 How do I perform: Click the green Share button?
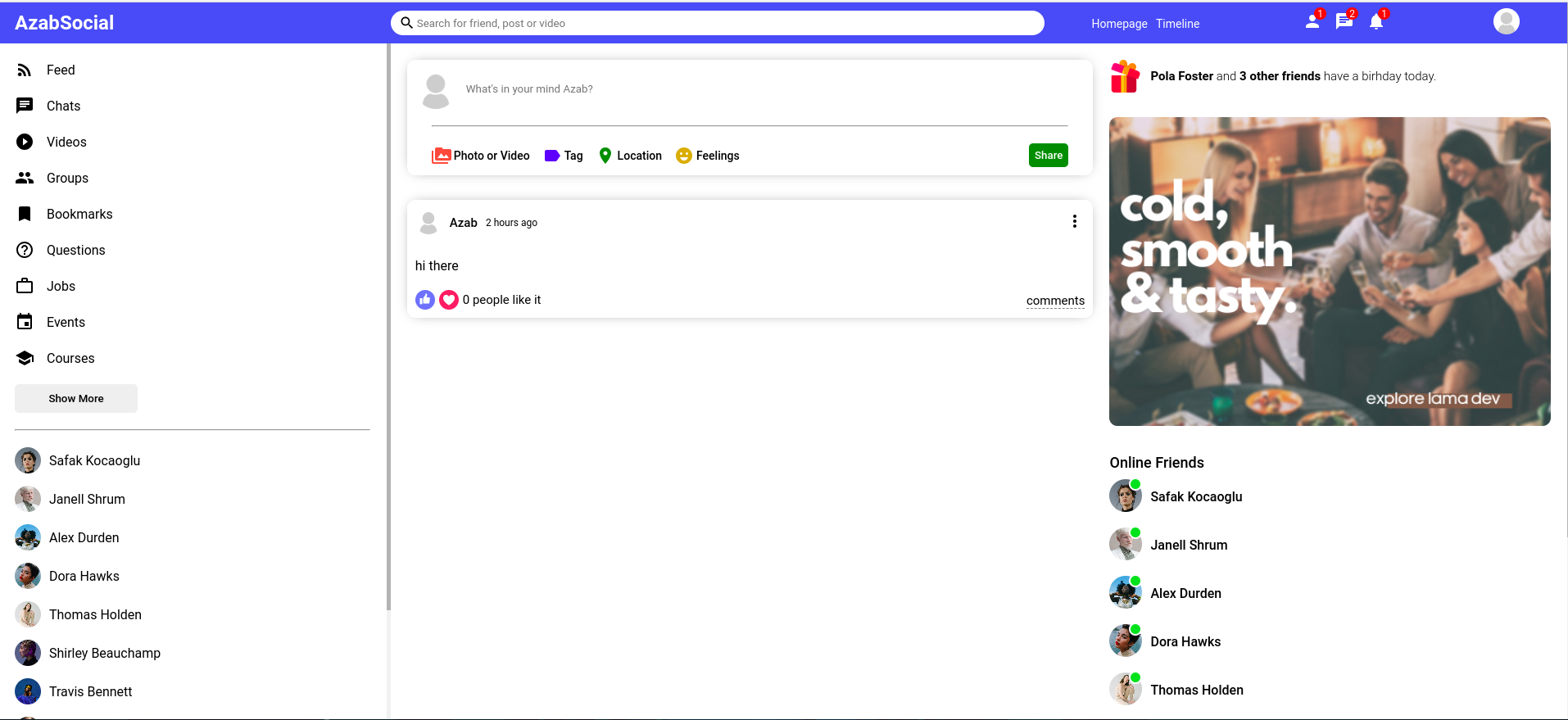pos(1049,156)
